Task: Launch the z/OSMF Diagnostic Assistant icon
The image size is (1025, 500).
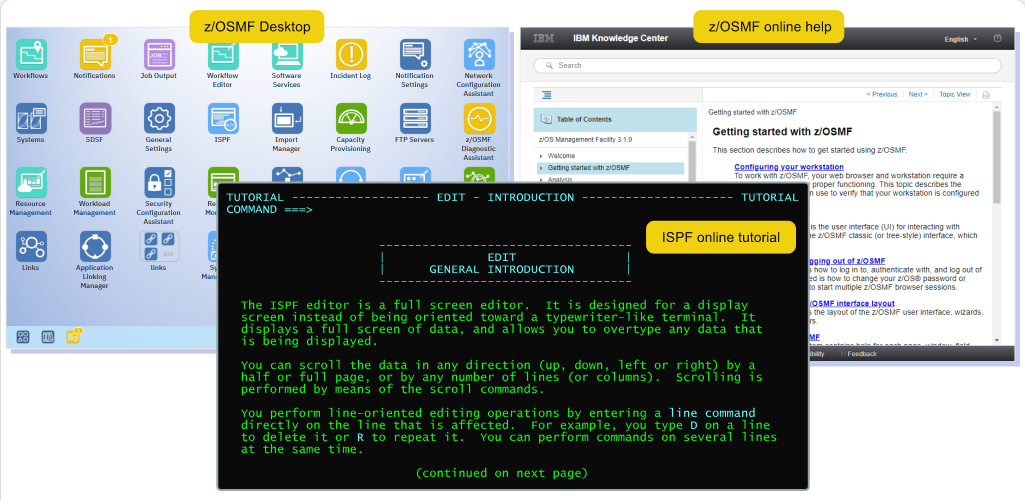Action: pos(479,118)
